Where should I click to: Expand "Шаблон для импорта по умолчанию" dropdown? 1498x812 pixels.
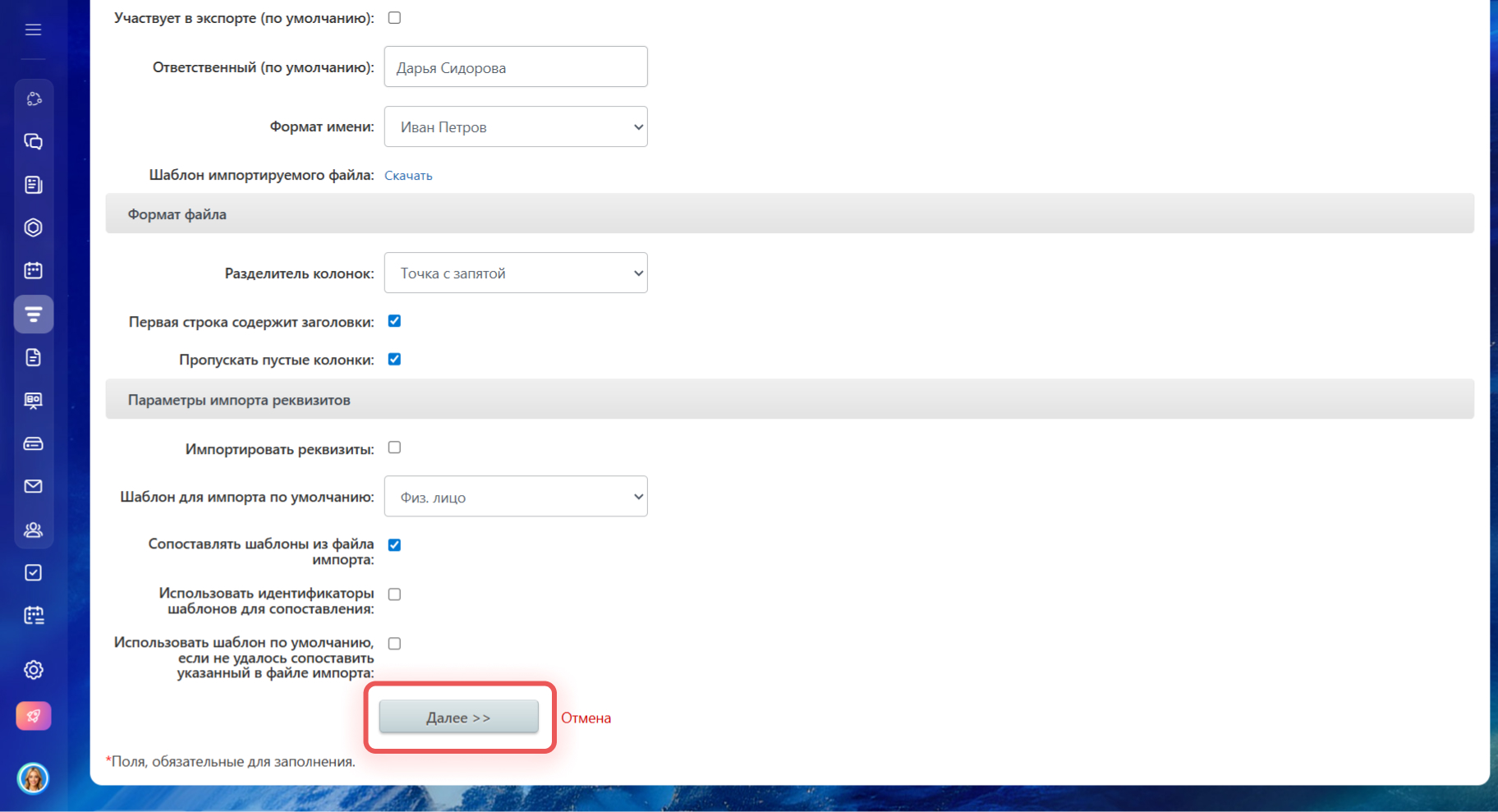(516, 497)
